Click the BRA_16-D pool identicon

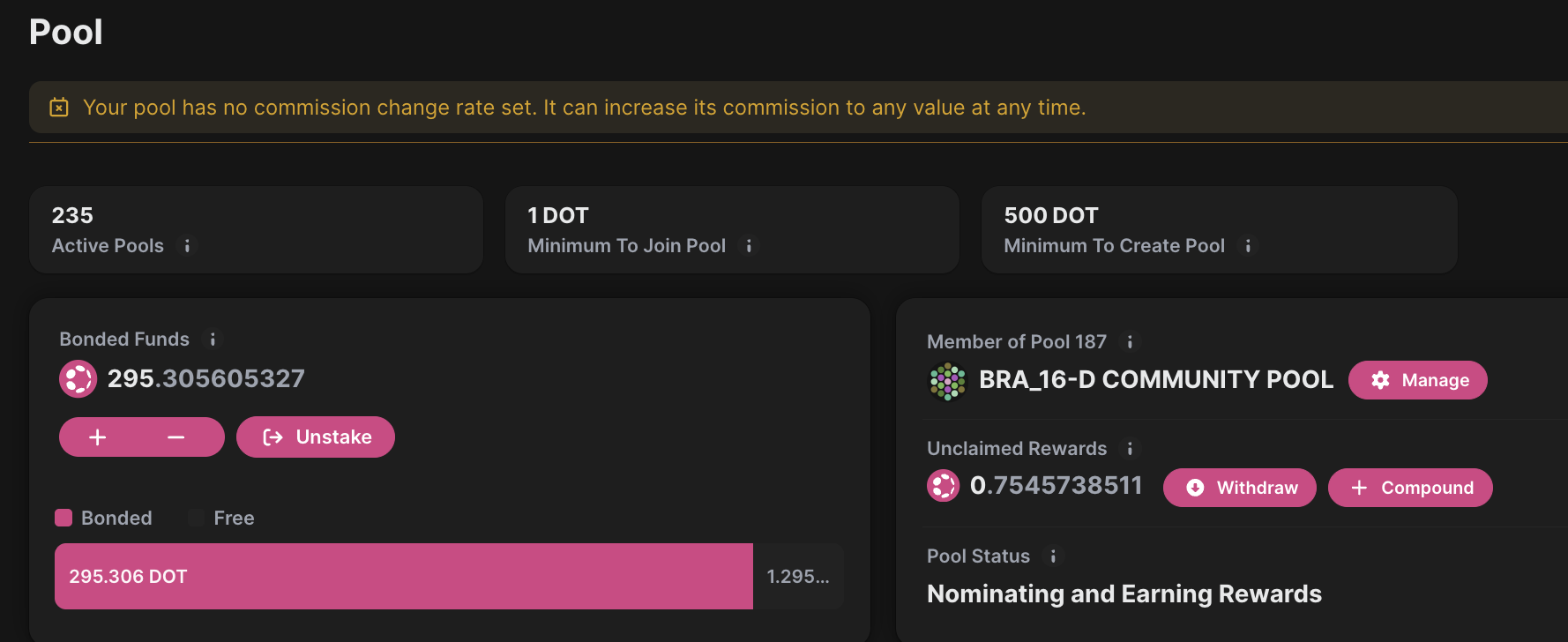tap(947, 381)
